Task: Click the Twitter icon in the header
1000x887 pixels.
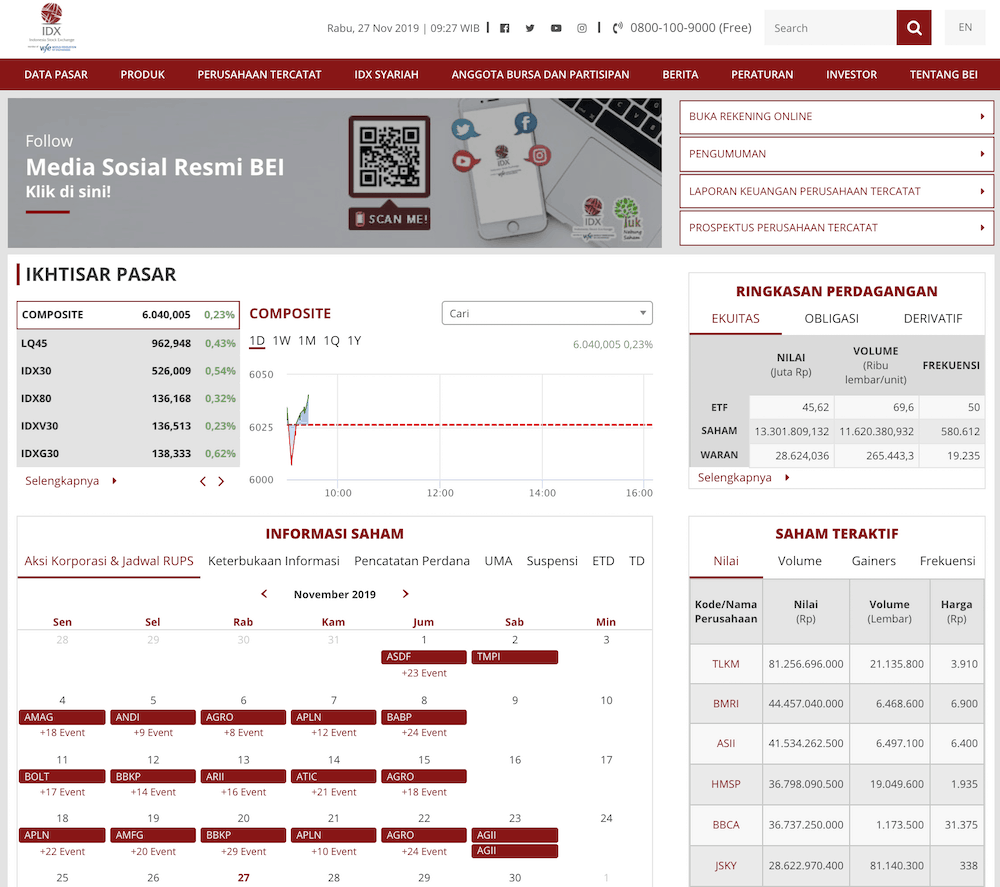Action: [x=530, y=28]
